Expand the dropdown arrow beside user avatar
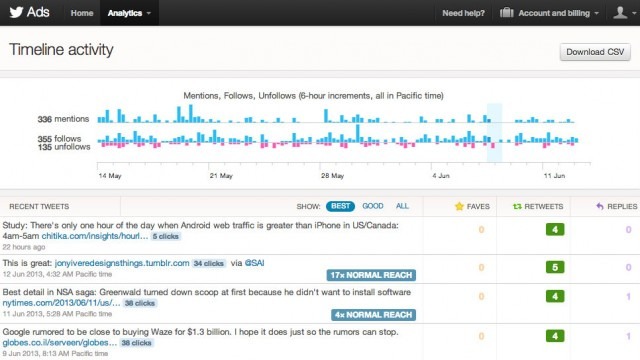 [634, 13]
